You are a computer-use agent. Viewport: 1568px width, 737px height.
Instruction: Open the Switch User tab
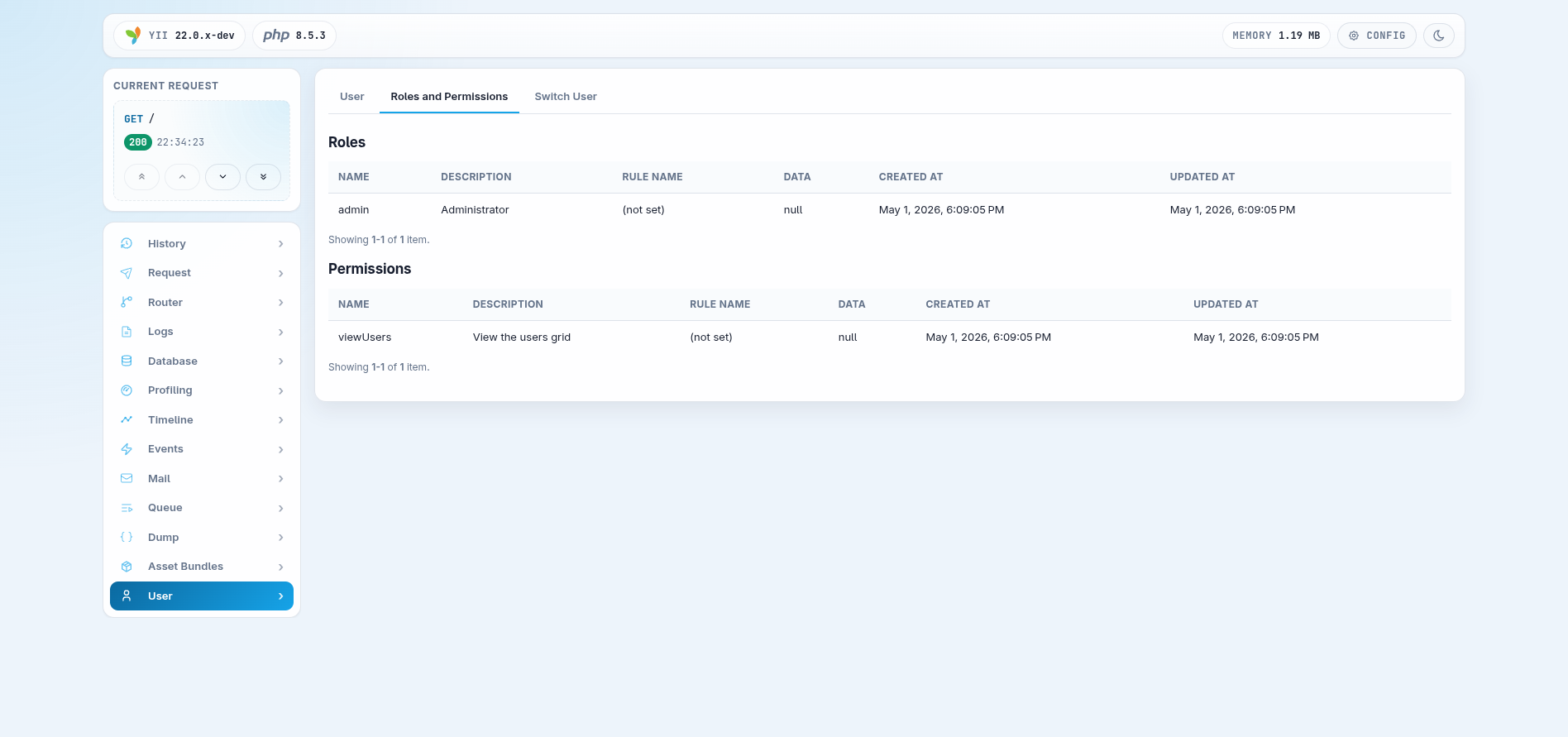click(x=566, y=97)
